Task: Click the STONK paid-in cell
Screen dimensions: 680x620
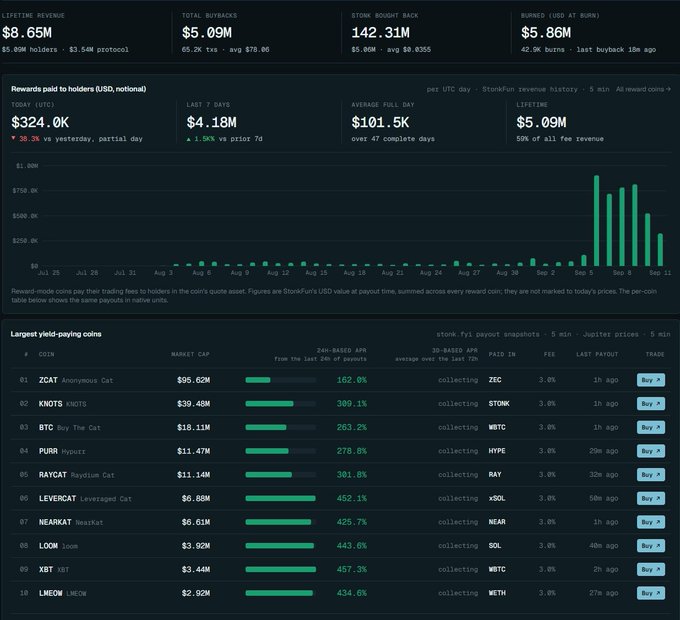Action: [499, 404]
